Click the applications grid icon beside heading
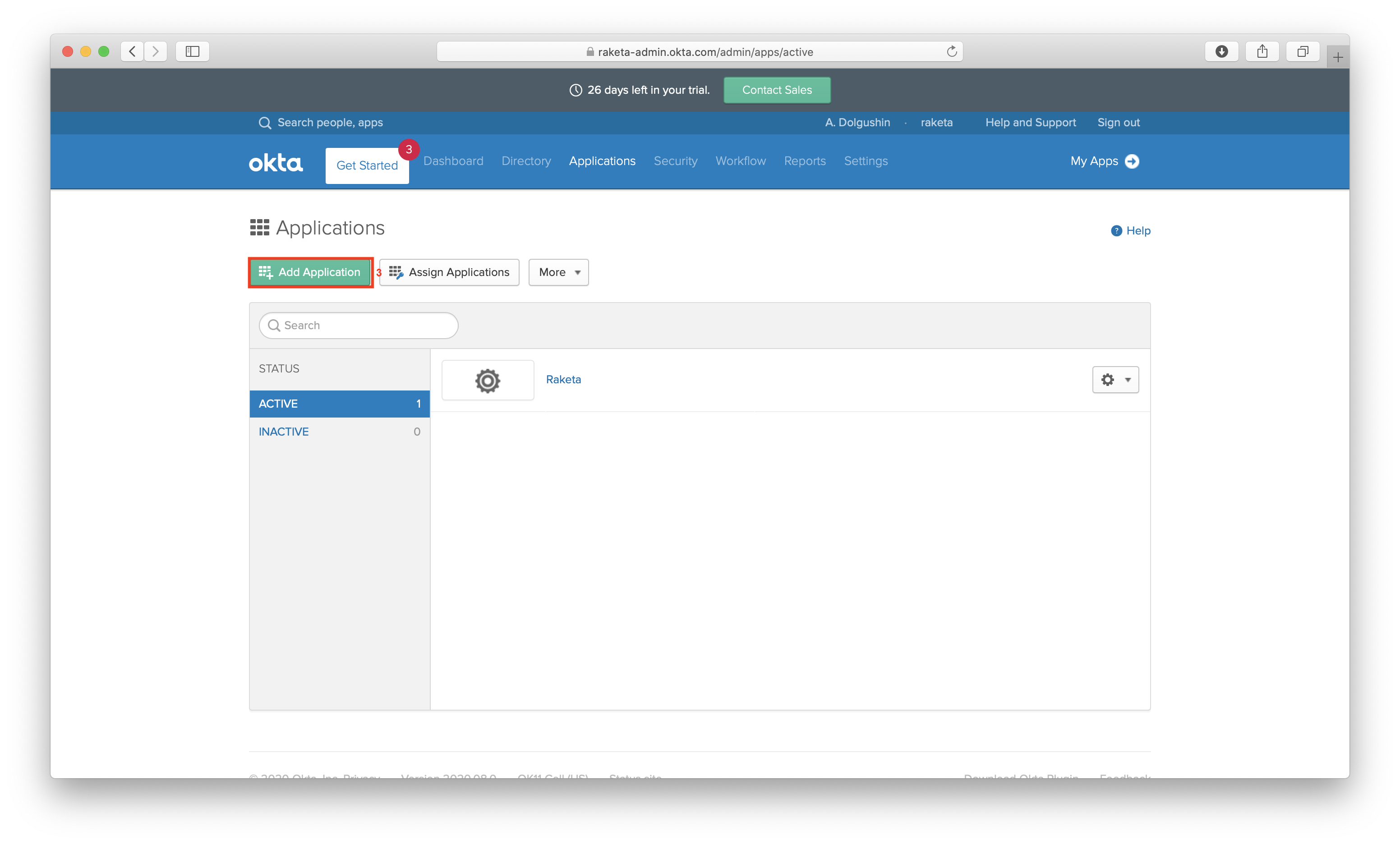1400x845 pixels. [260, 228]
